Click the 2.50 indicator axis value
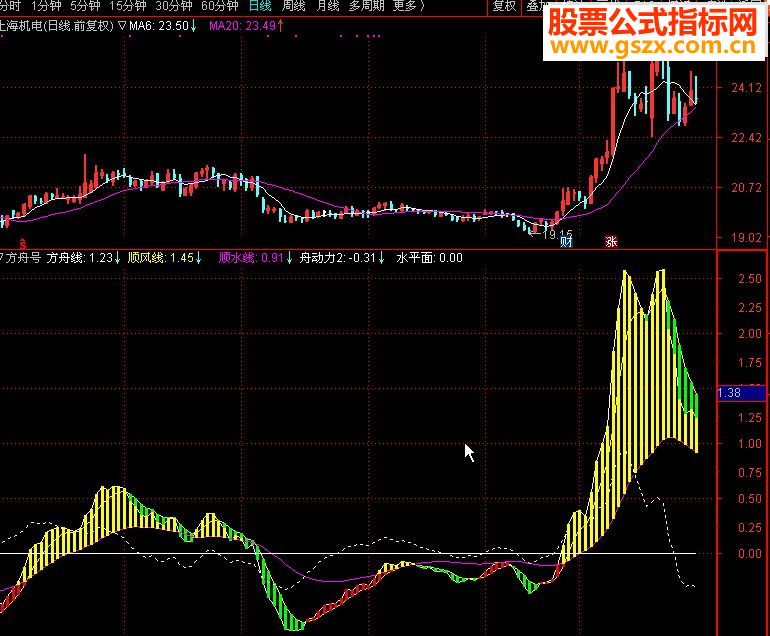This screenshot has height=636, width=770. click(x=750, y=278)
